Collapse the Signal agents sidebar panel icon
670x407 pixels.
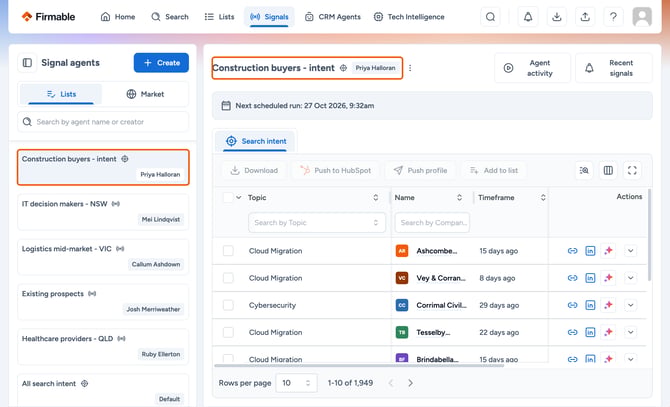[27, 63]
